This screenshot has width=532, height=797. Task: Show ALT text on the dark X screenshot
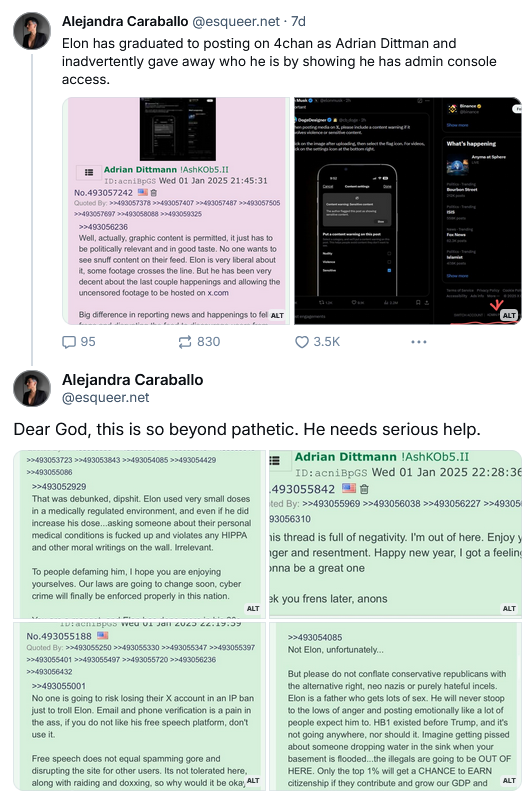point(509,315)
